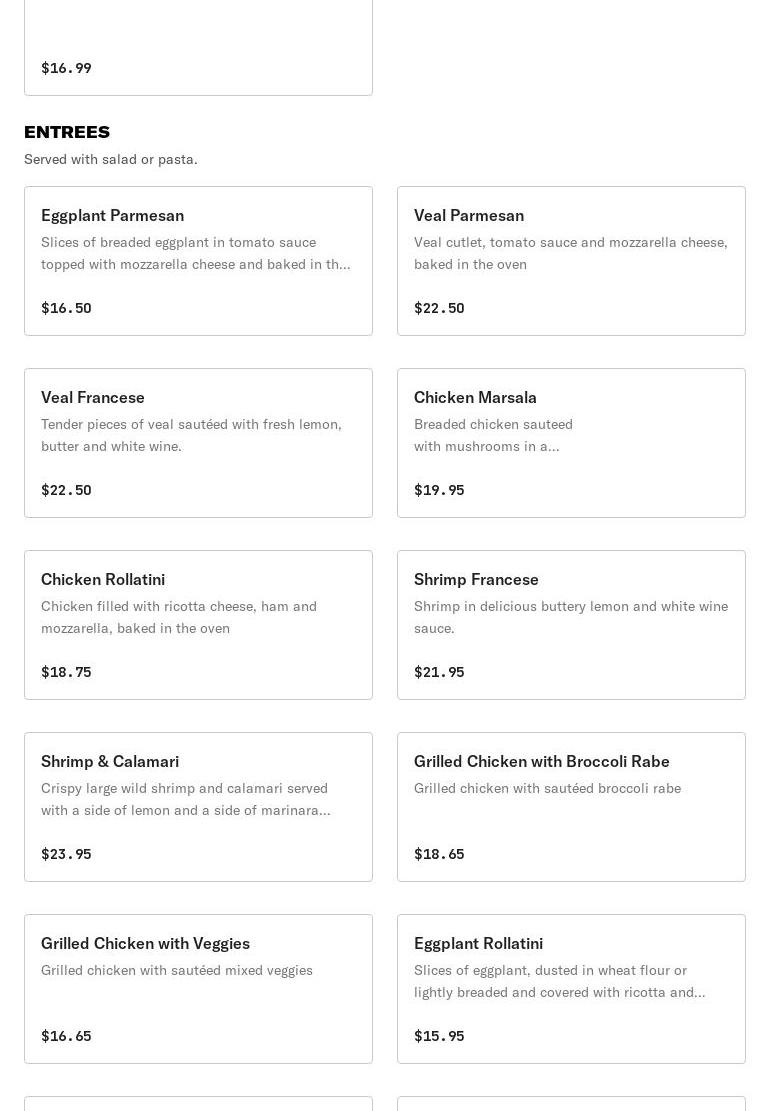Click the Eggplant Rollatini entree card
This screenshot has width=770, height=1111.
[571, 988]
